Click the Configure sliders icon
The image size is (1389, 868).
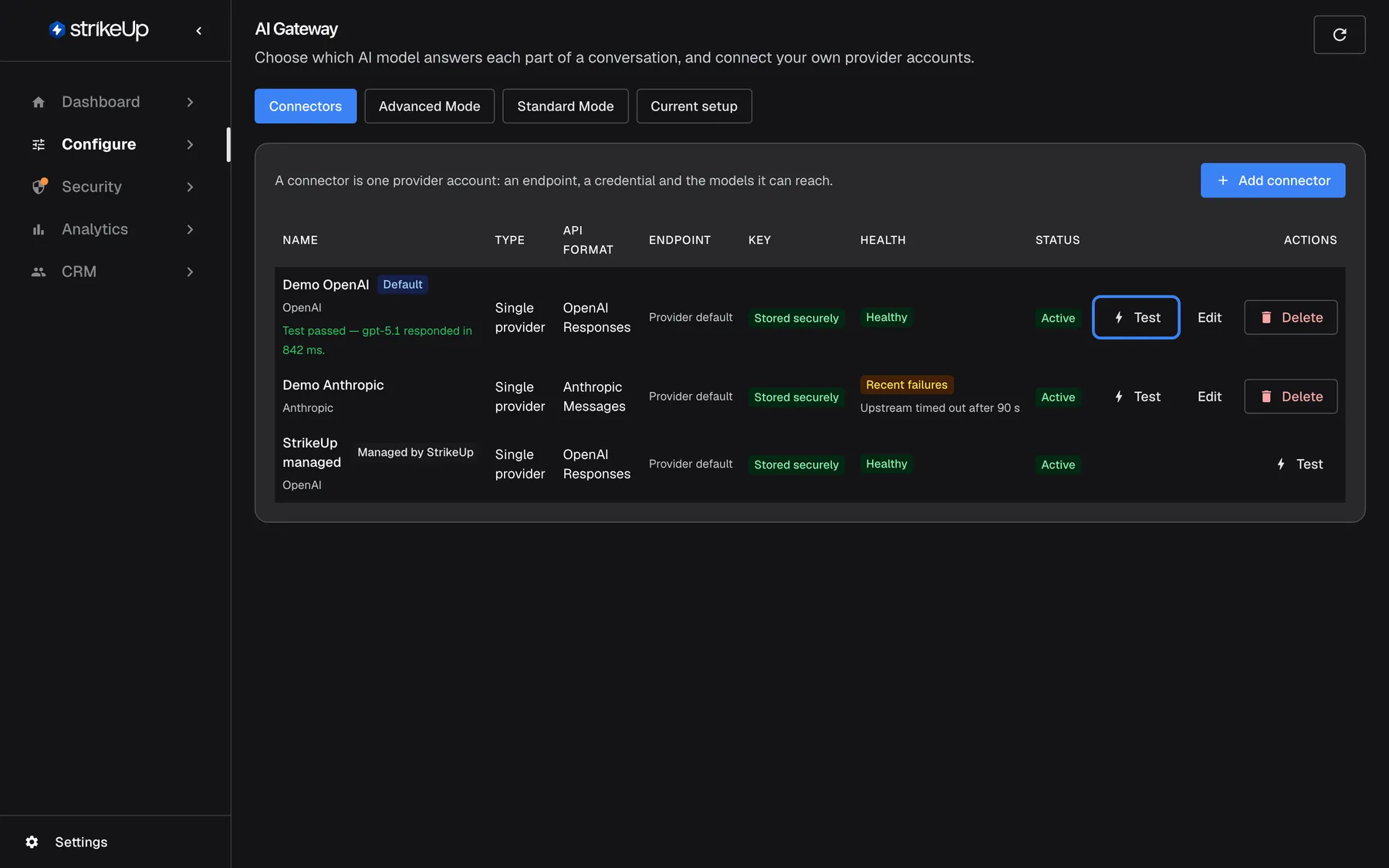pos(39,144)
